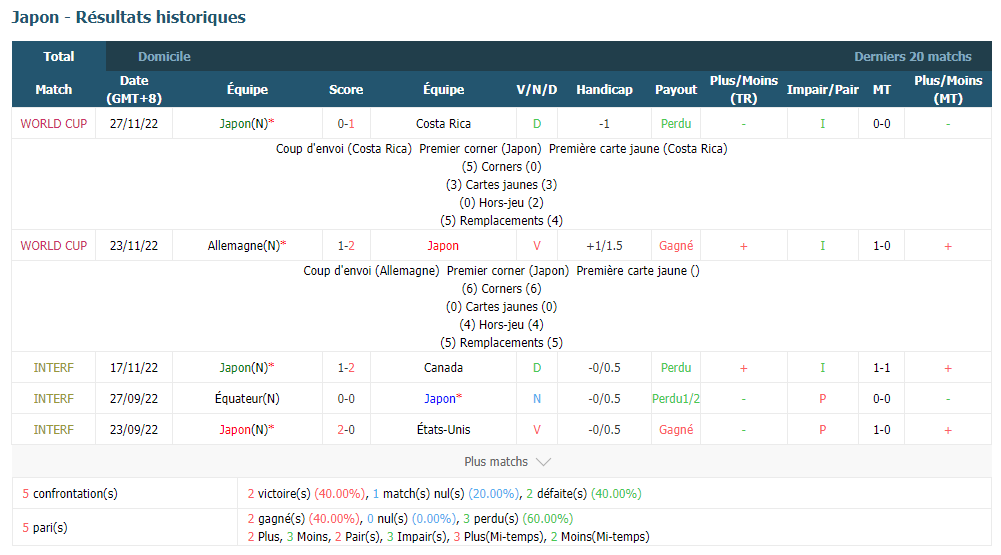Click the 0-1 score cell
1001x555 pixels.
point(346,123)
